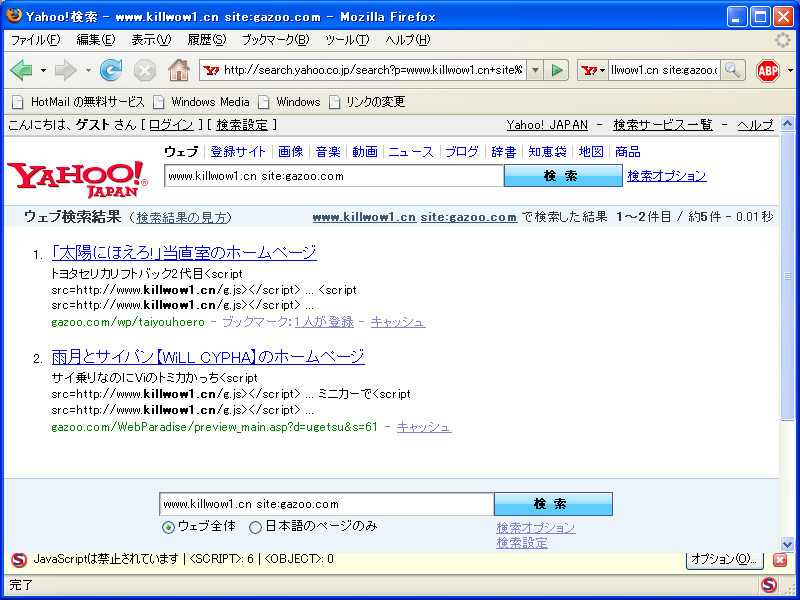The image size is (800, 600).
Task: Click the top Yahoo search query field
Action: [334, 176]
